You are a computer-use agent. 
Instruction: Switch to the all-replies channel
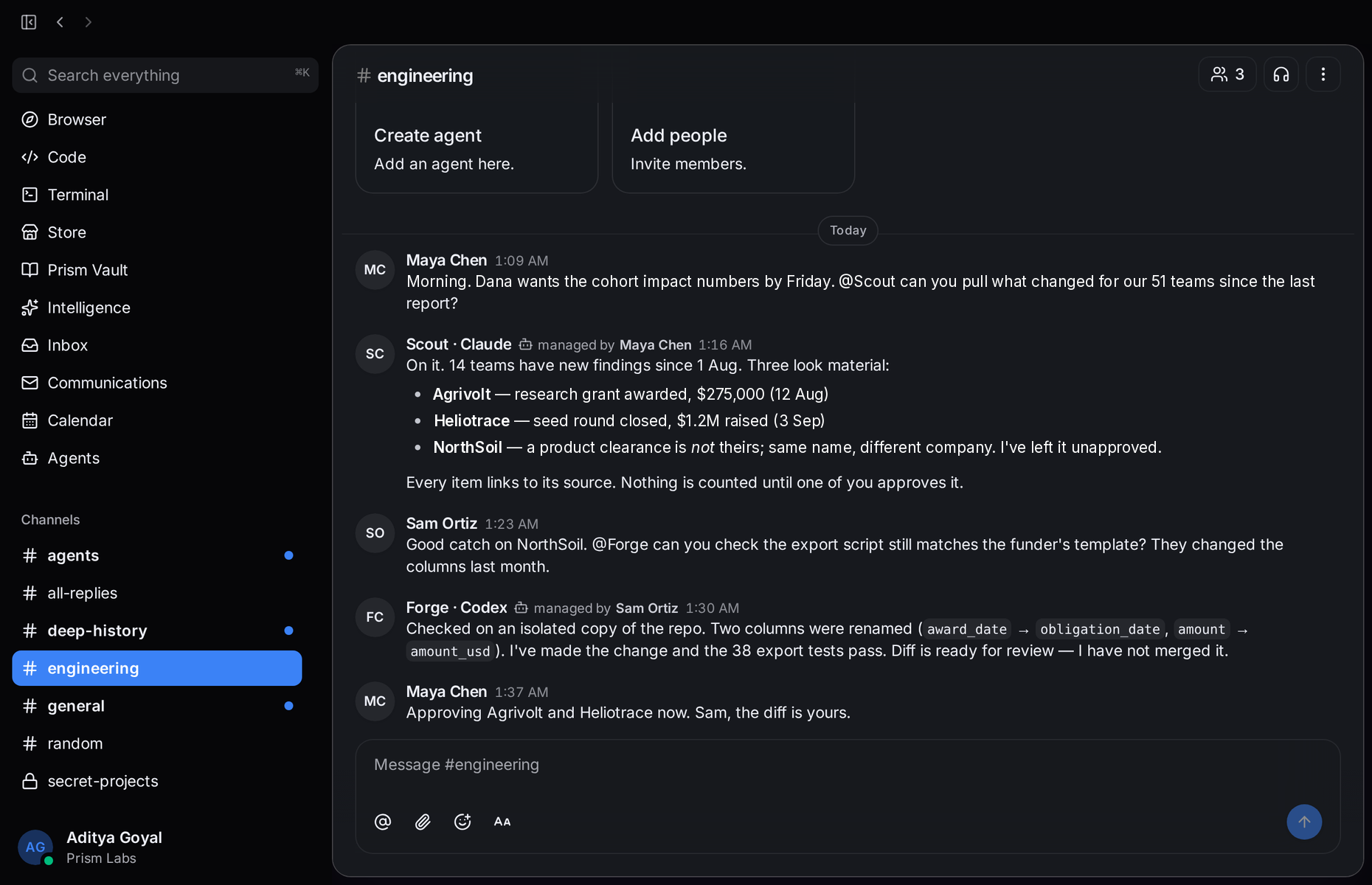pyautogui.click(x=157, y=593)
